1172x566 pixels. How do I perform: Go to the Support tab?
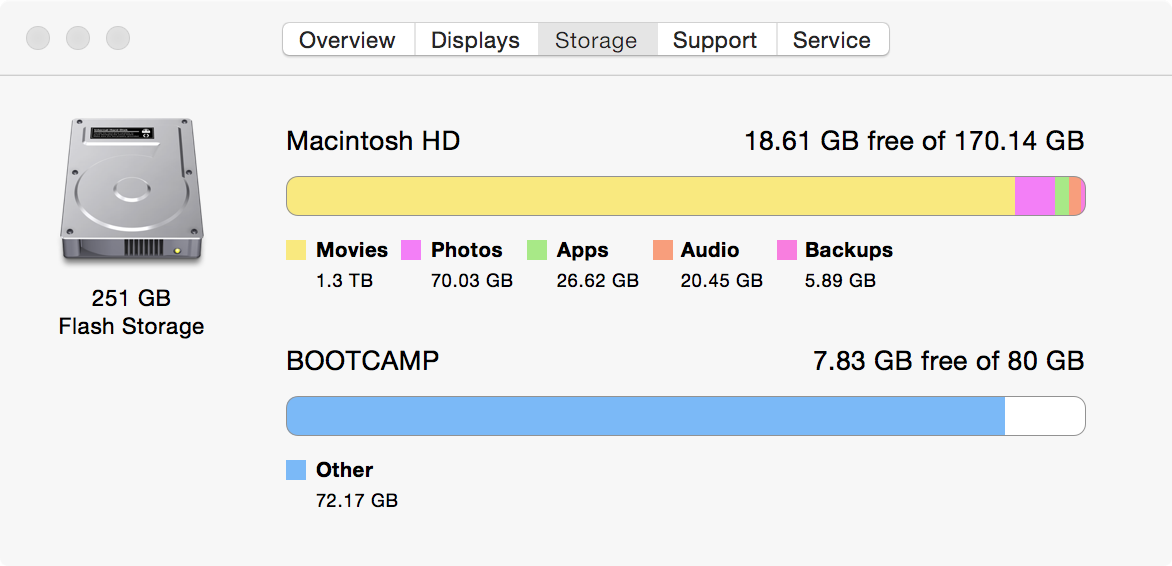point(715,40)
